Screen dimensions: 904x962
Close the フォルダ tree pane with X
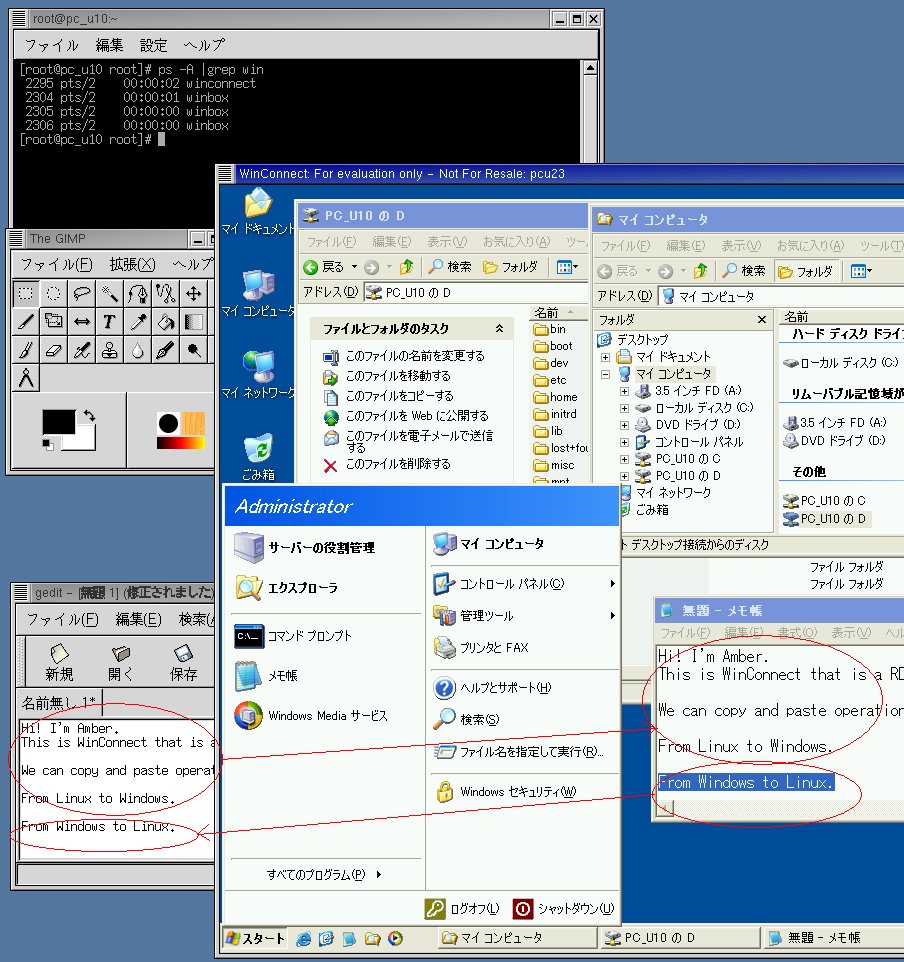click(x=762, y=320)
